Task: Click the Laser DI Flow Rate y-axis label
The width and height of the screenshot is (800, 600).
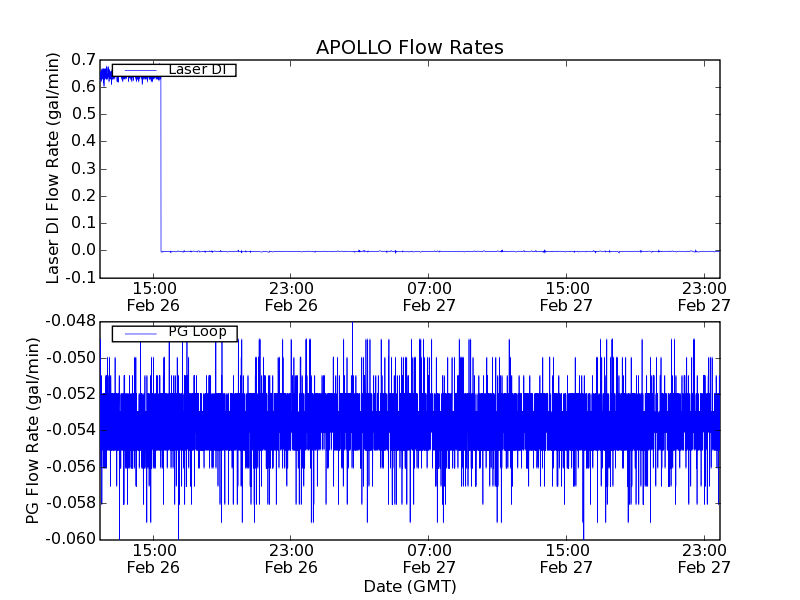Action: tap(54, 168)
